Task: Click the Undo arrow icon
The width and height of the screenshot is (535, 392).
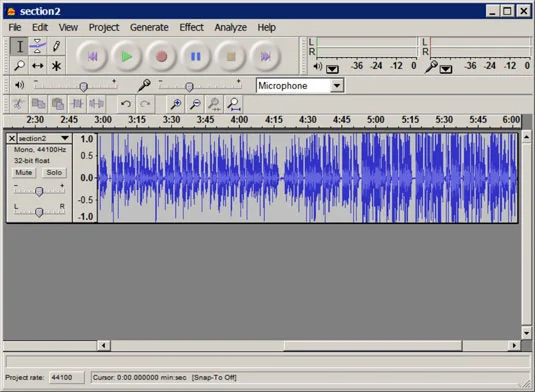Action: (126, 104)
